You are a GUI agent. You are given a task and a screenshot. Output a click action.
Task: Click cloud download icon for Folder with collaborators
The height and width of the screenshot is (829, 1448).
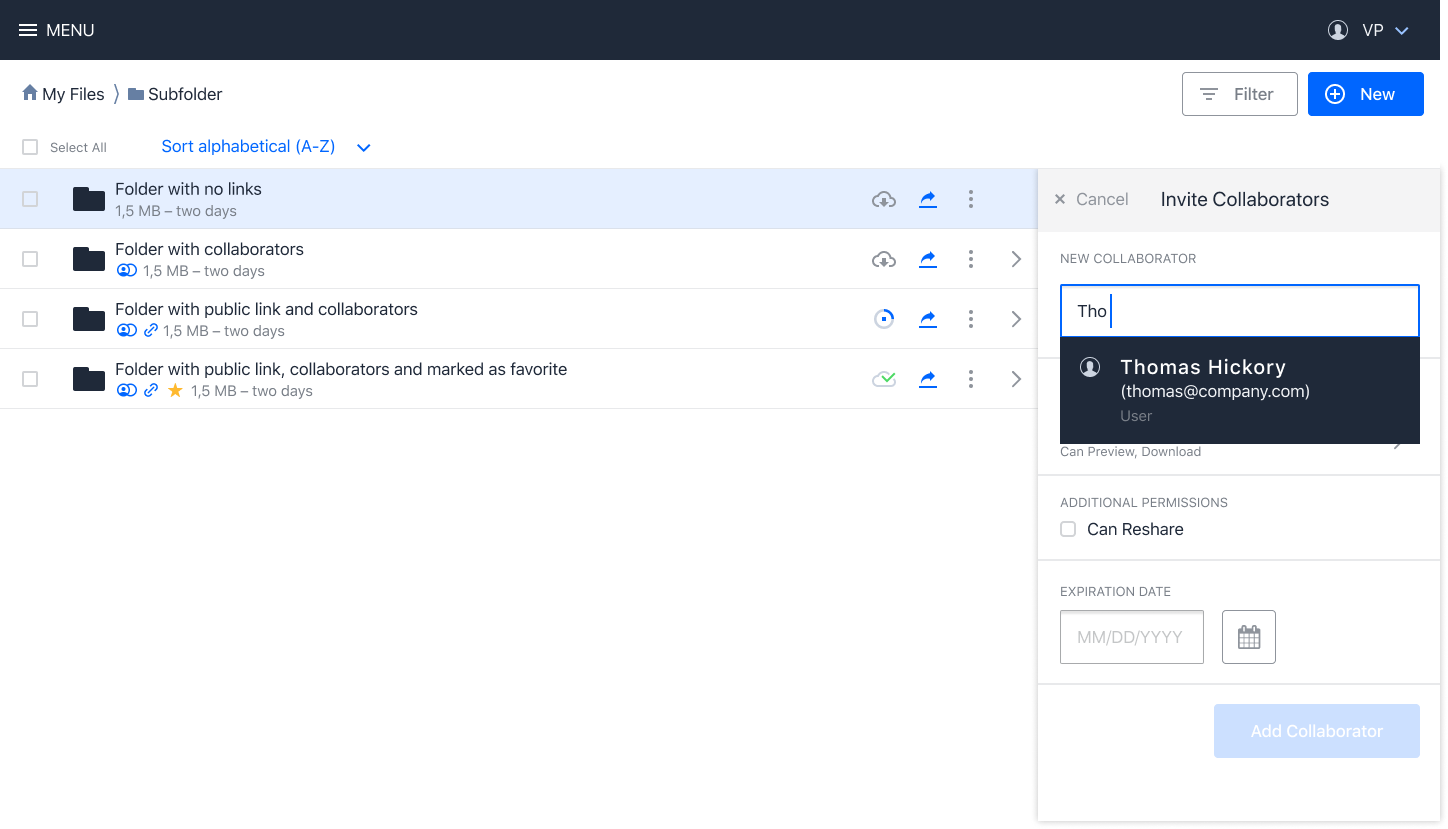(x=884, y=259)
